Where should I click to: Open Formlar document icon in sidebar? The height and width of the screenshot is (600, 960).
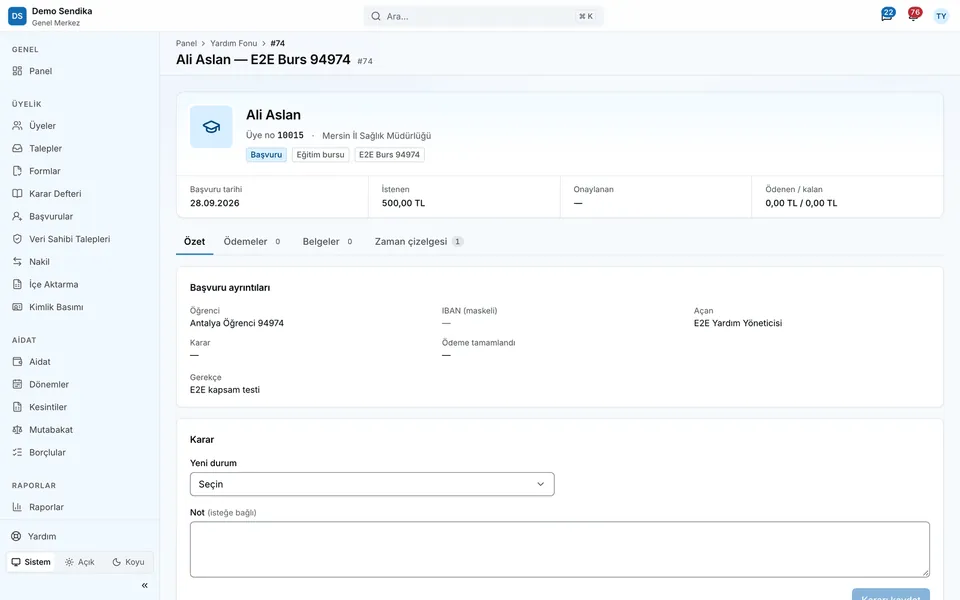click(17, 171)
